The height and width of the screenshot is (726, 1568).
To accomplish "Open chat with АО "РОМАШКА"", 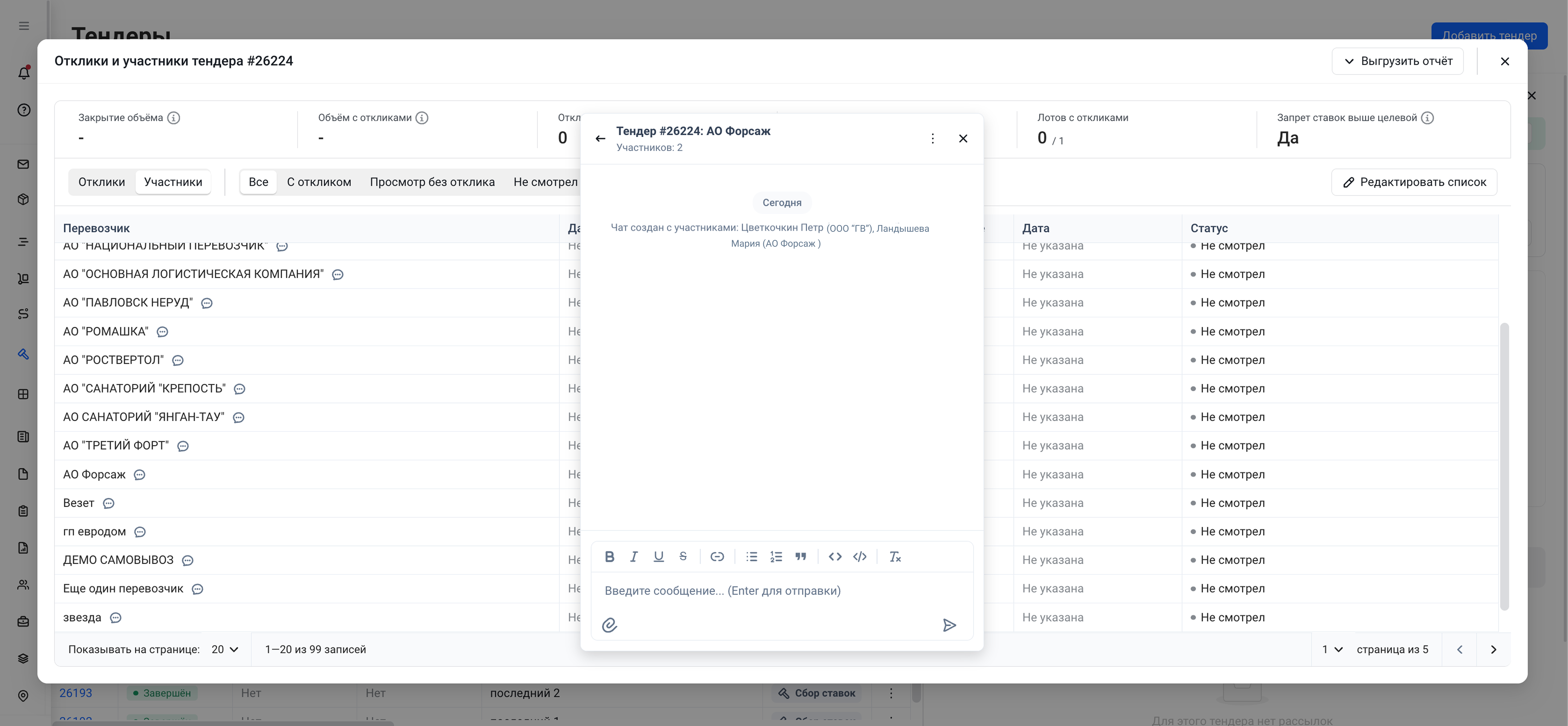I will (162, 332).
